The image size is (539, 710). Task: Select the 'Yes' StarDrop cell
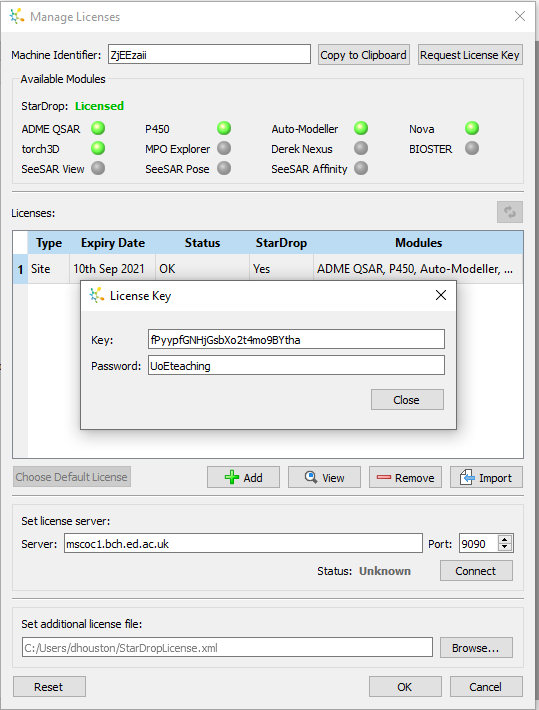point(281,269)
